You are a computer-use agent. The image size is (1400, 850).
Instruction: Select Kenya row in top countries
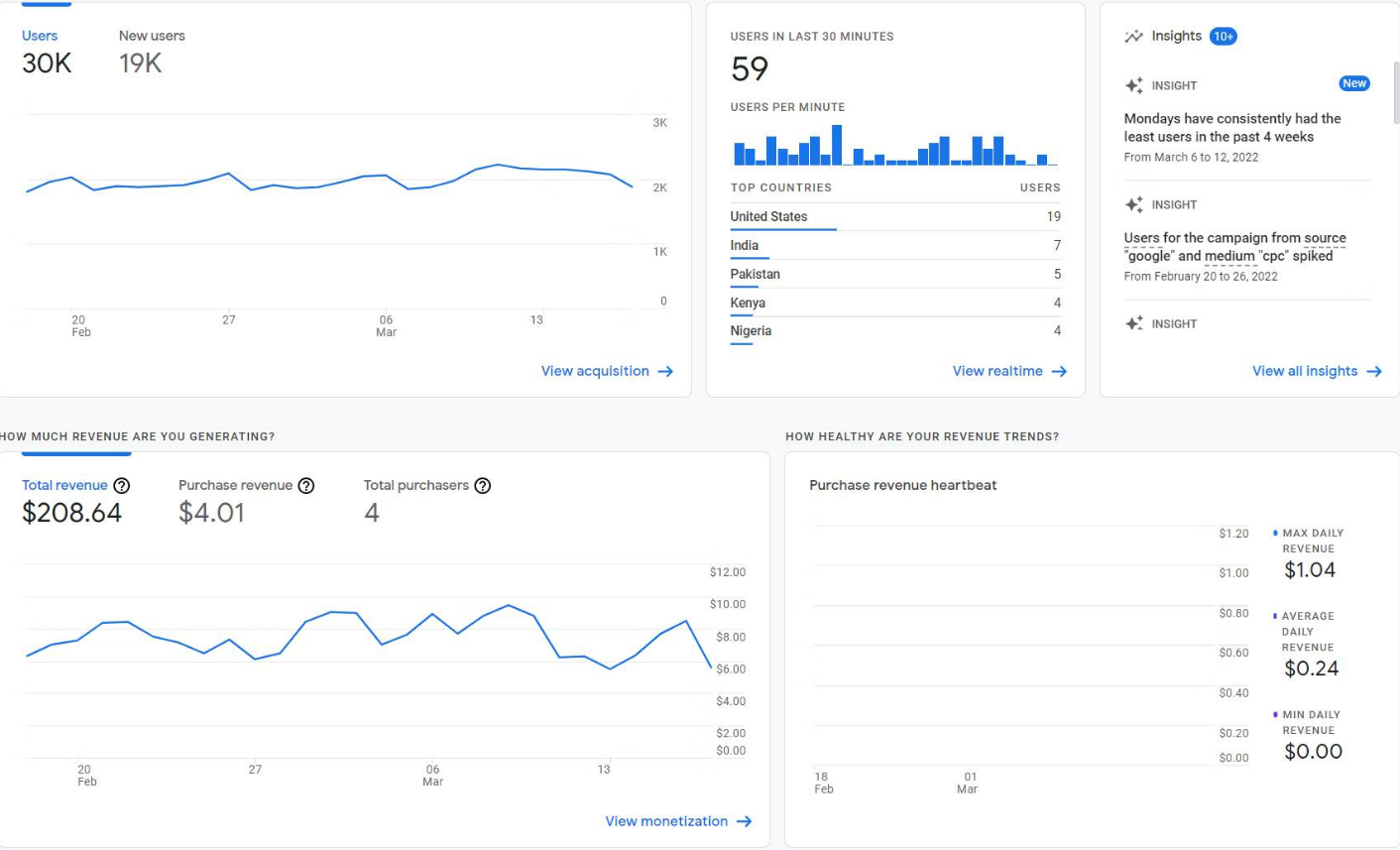pos(895,303)
